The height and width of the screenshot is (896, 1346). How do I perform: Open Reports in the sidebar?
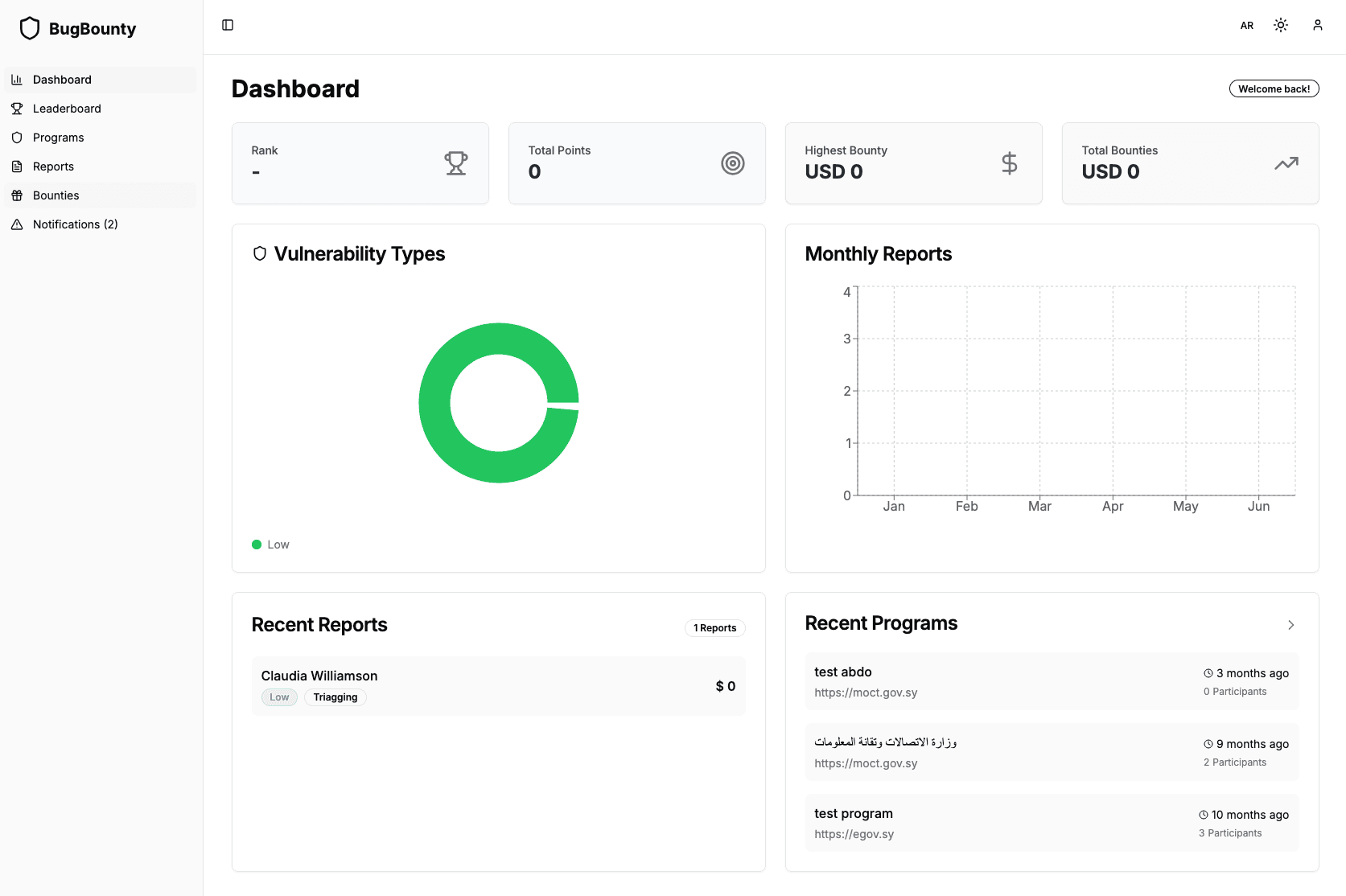100,166
